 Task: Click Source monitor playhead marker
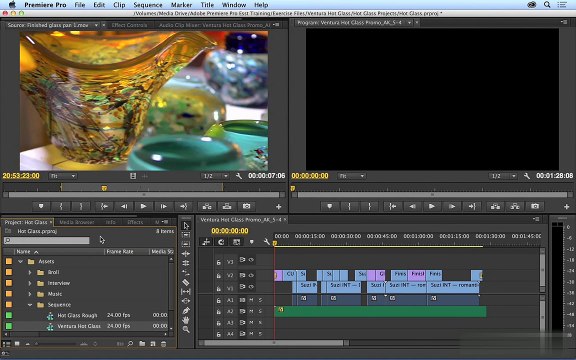click(104, 188)
